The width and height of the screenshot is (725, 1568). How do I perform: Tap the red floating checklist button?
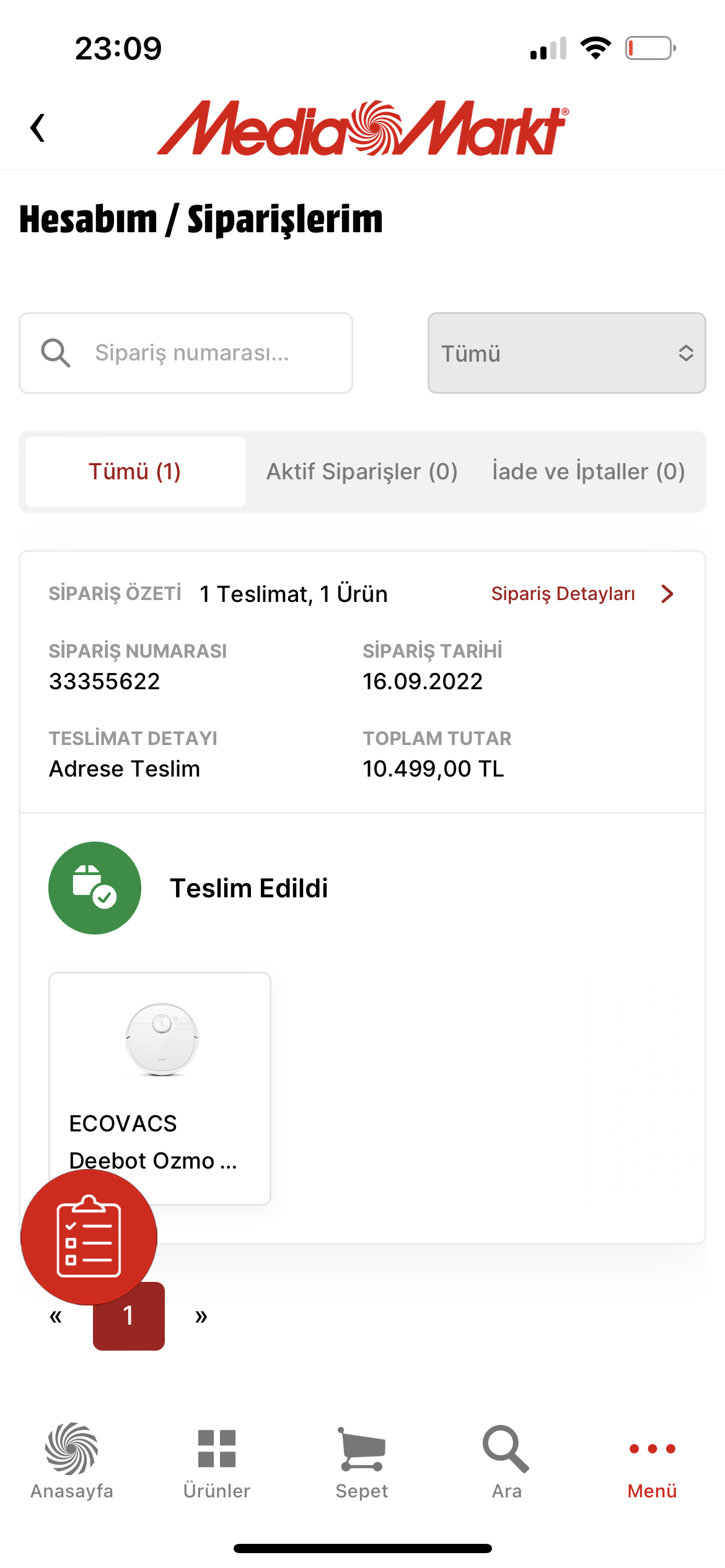(x=89, y=1237)
